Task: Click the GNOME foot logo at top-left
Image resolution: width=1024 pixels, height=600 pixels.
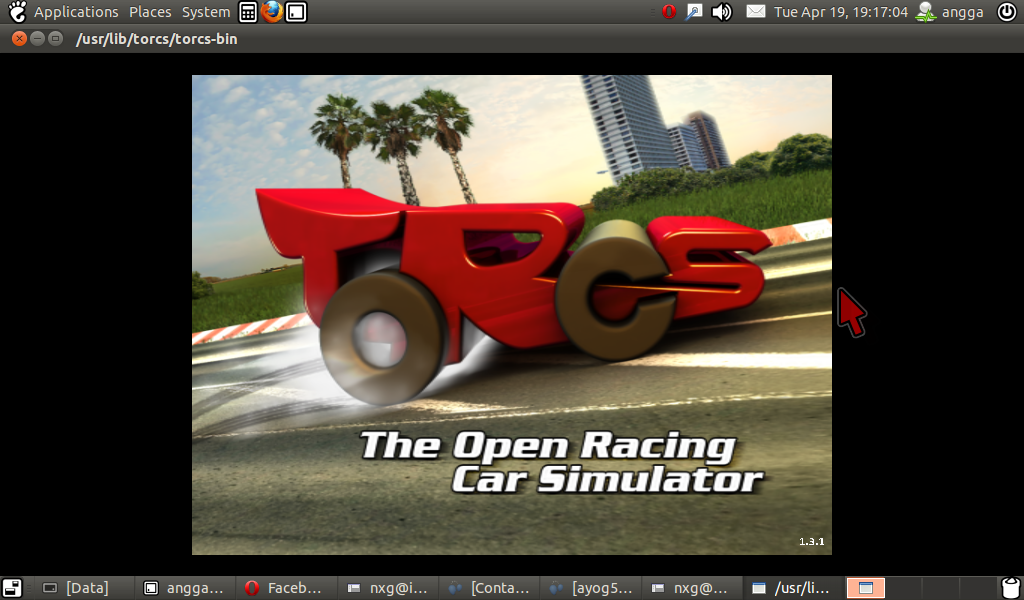Action: click(13, 12)
